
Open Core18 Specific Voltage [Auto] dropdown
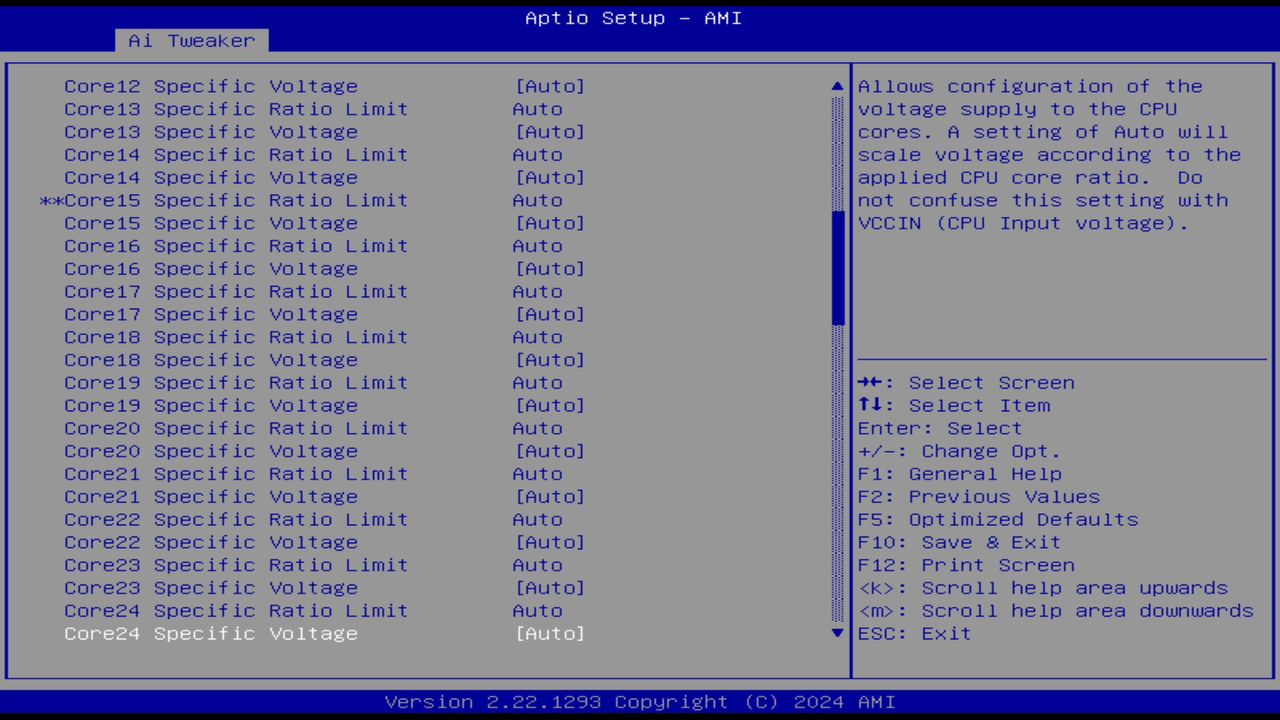coord(550,360)
